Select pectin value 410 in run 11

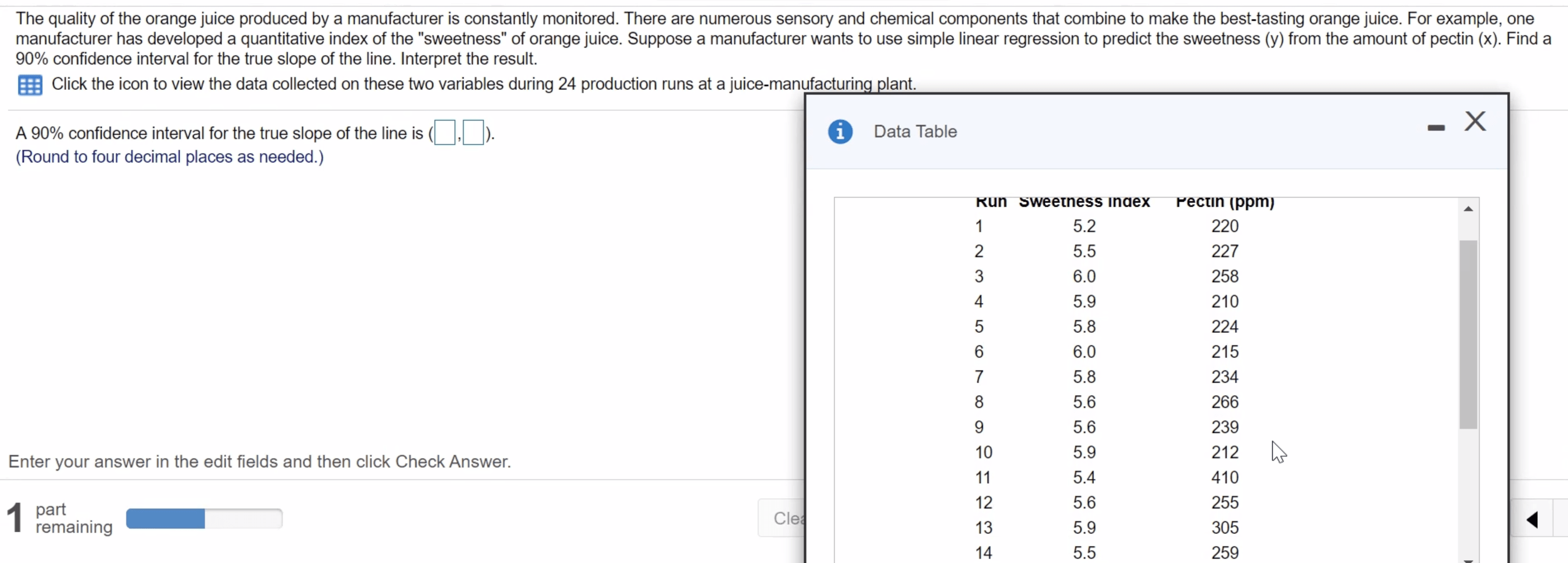(1225, 477)
